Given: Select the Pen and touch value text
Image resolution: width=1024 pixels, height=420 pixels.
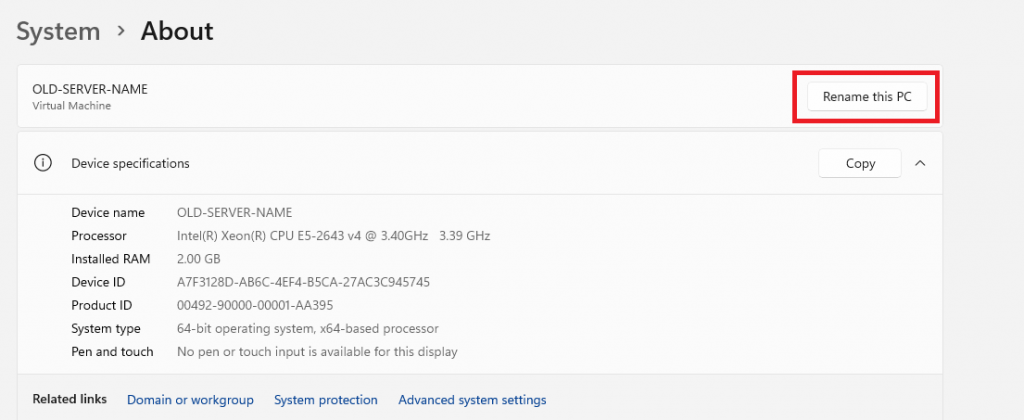Looking at the screenshot, I should [317, 352].
